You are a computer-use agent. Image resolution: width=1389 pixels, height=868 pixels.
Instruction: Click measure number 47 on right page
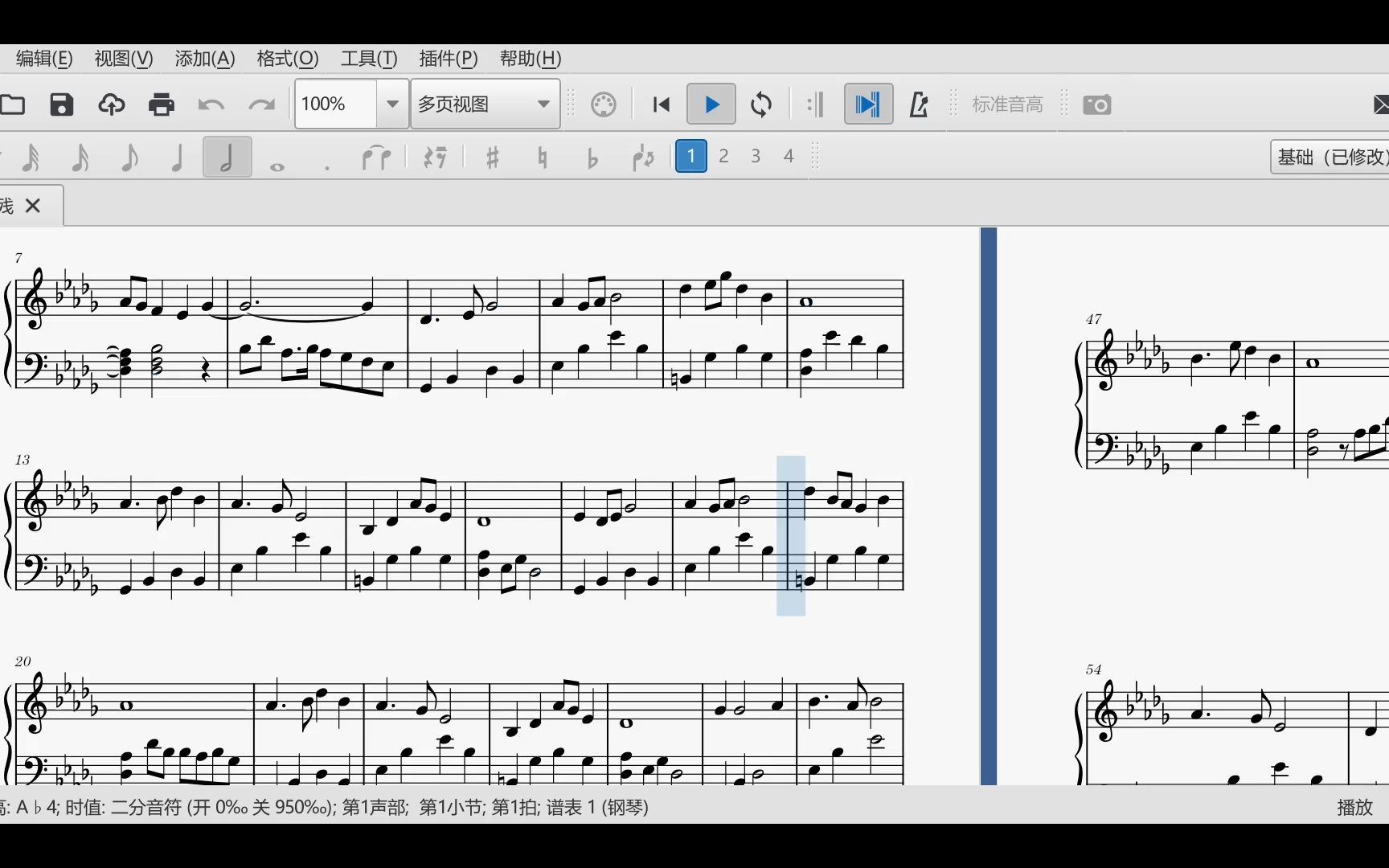coord(1093,319)
